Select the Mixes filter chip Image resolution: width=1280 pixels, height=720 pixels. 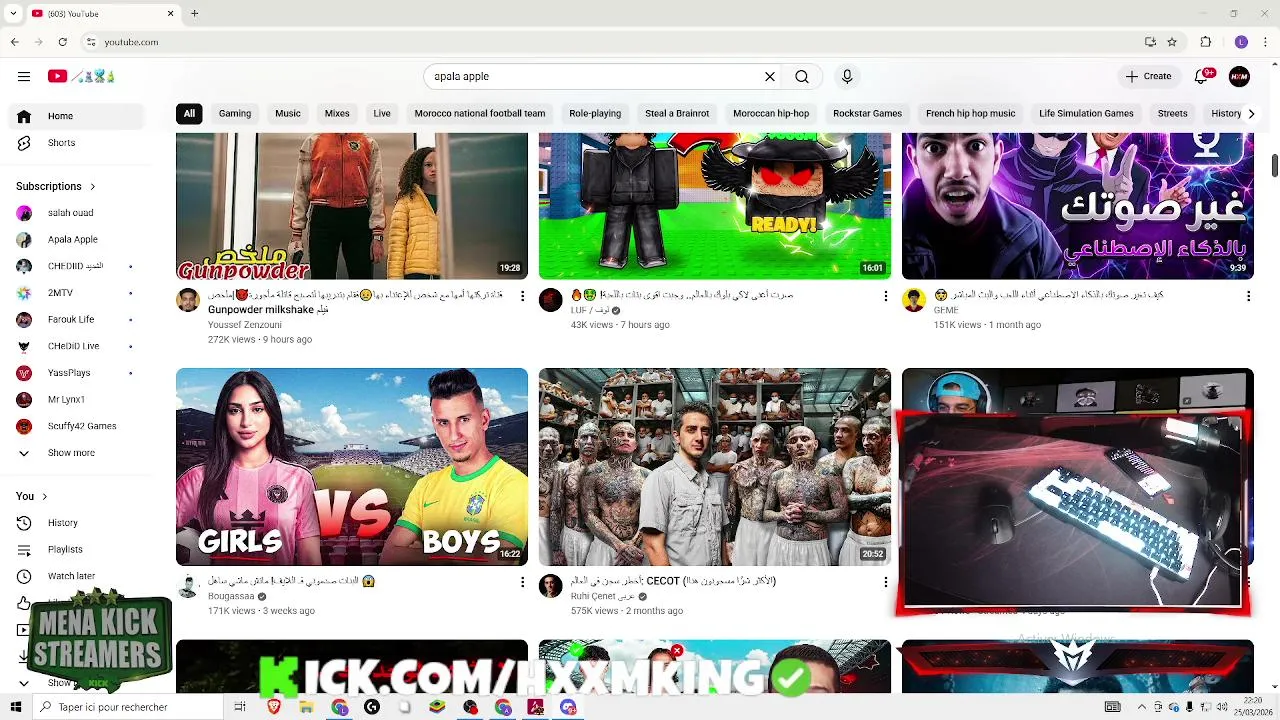click(337, 114)
